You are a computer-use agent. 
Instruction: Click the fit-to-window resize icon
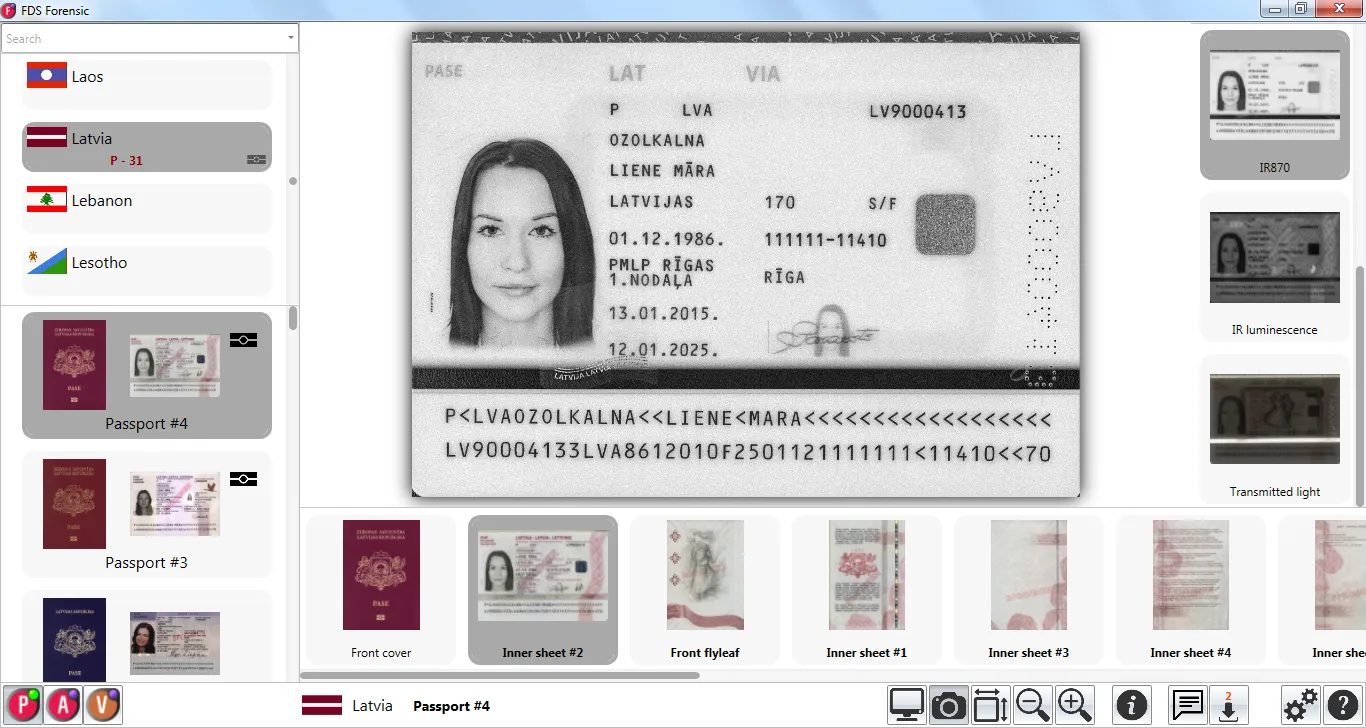(x=990, y=705)
